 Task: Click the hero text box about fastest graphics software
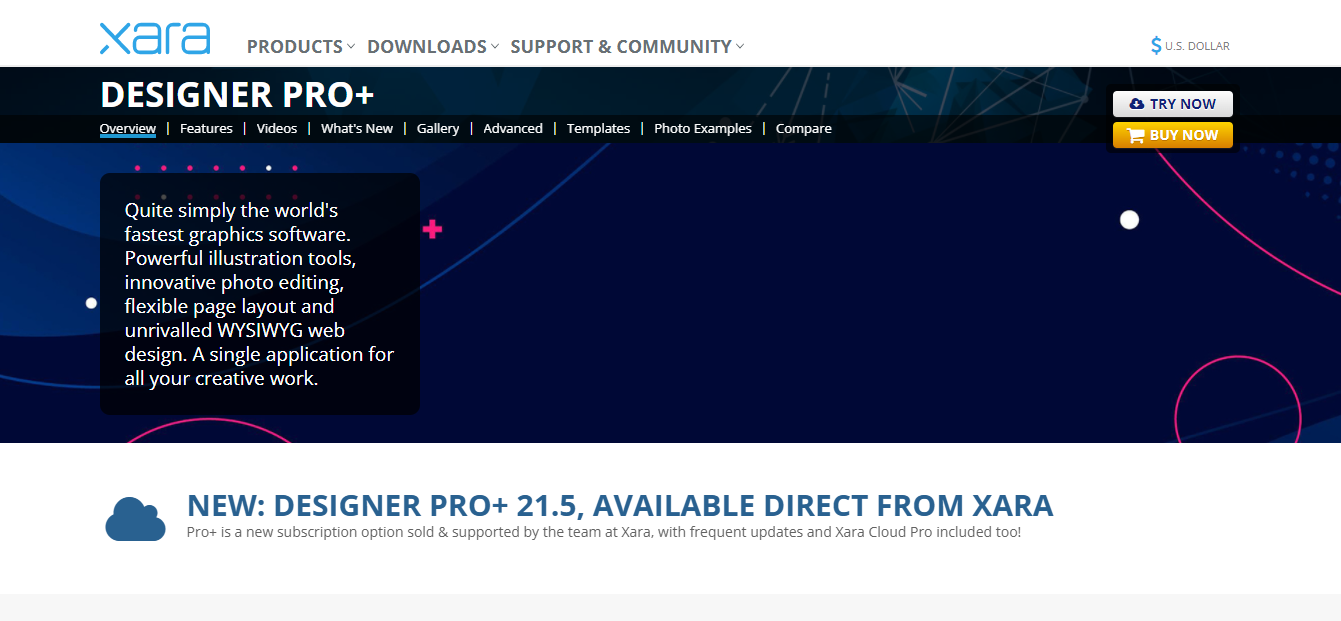[260, 294]
